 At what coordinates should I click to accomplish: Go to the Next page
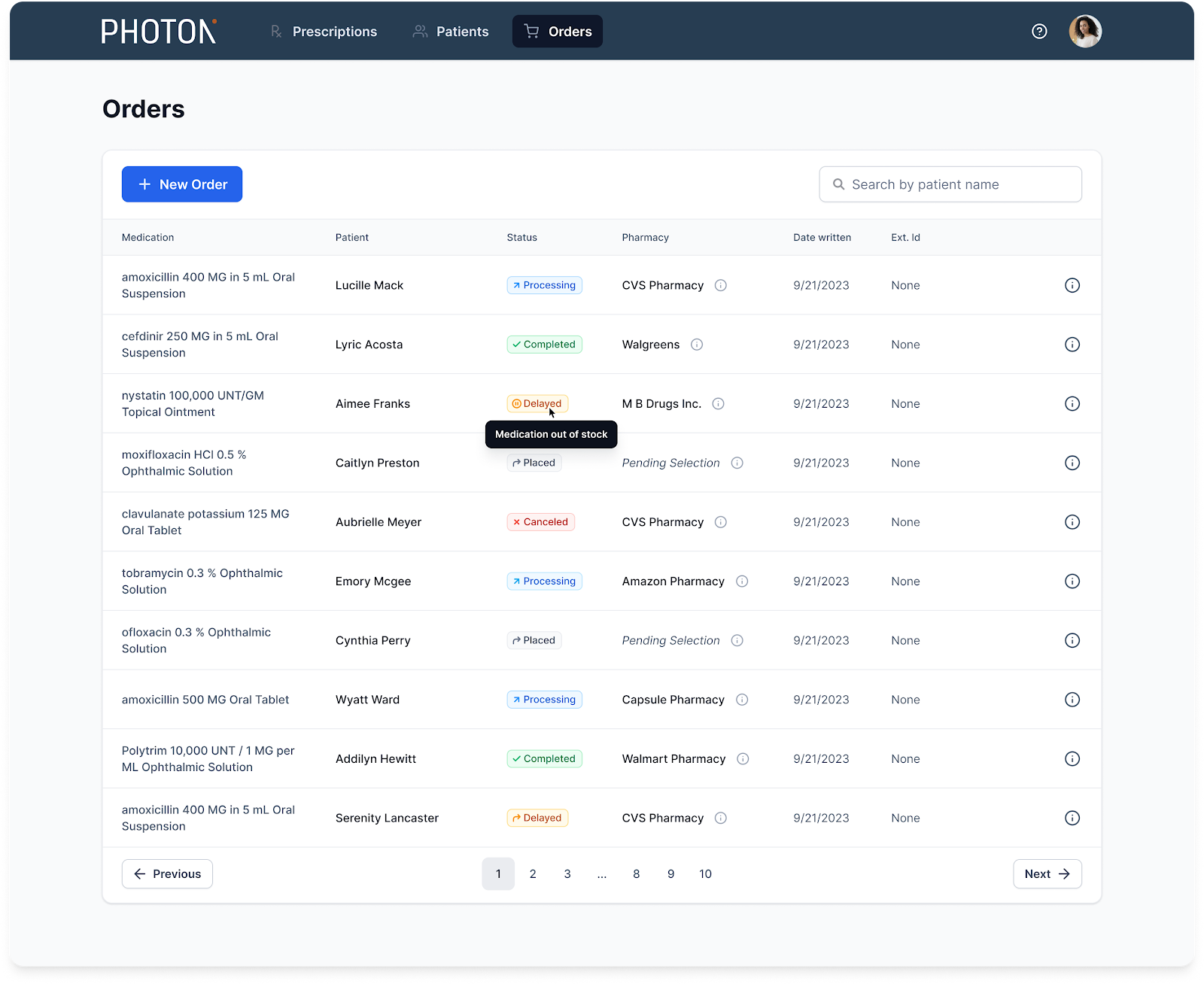1047,874
